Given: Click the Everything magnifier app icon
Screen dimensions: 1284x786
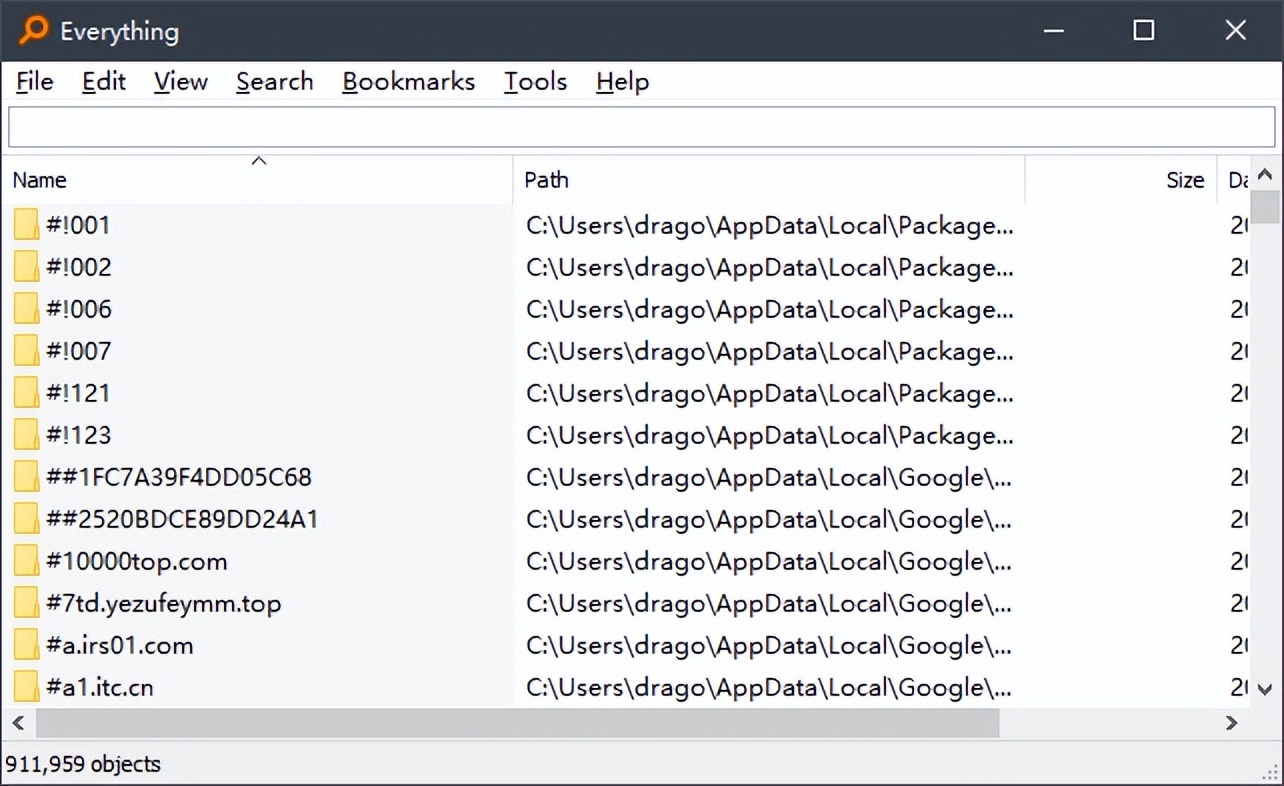Looking at the screenshot, I should coord(33,30).
